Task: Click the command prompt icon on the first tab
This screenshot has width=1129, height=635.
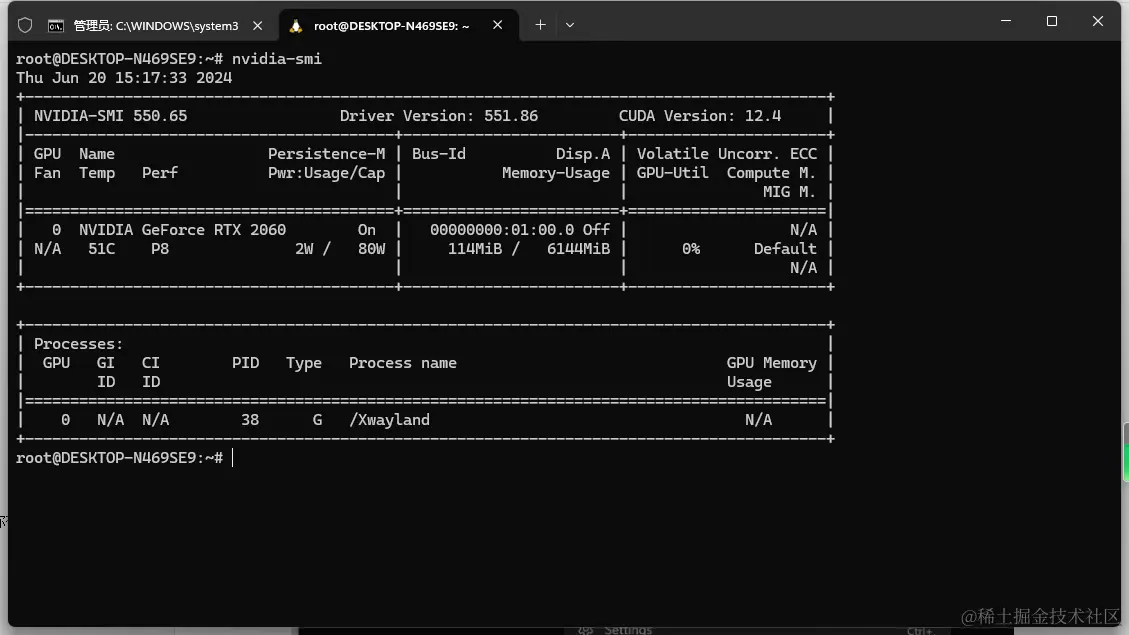Action: click(x=55, y=26)
